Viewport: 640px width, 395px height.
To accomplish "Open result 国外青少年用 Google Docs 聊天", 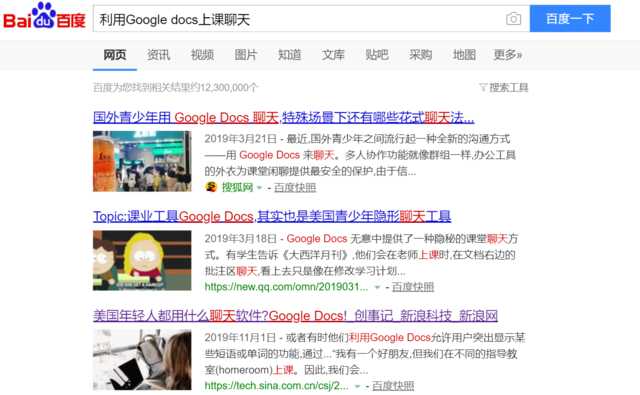I will tap(284, 118).
